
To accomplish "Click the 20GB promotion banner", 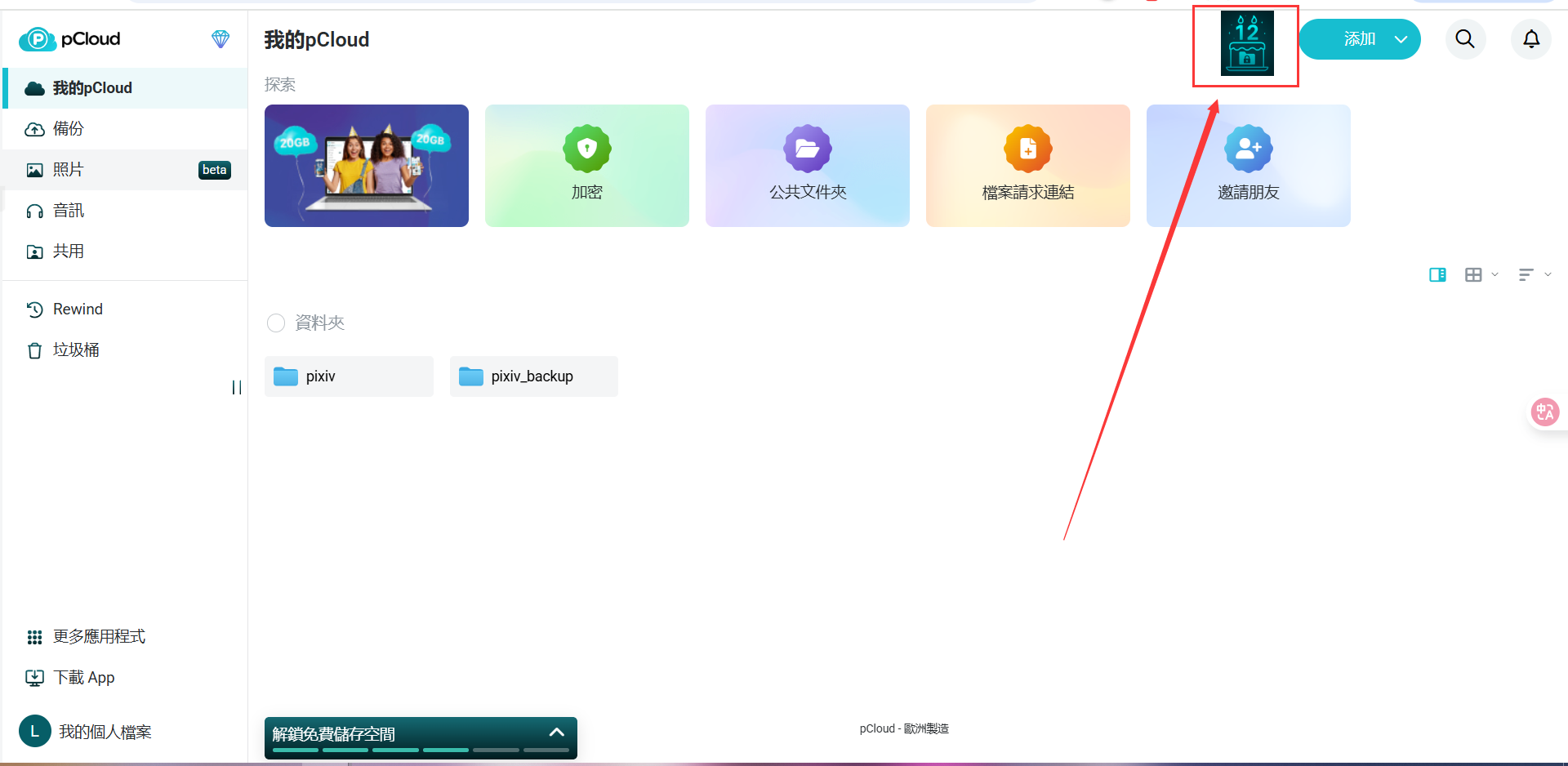I will (x=367, y=166).
